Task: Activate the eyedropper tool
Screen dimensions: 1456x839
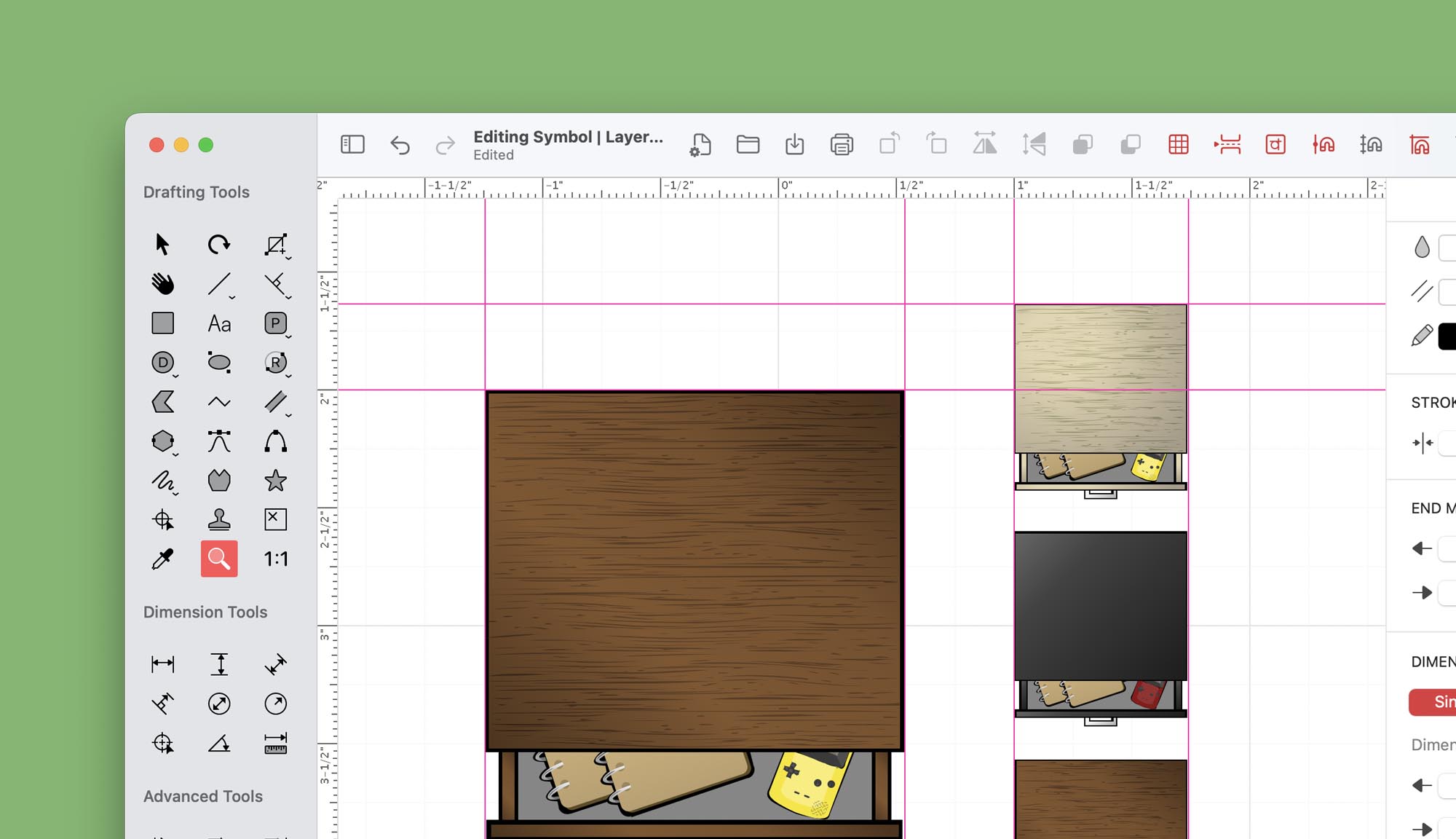Action: pyautogui.click(x=162, y=559)
